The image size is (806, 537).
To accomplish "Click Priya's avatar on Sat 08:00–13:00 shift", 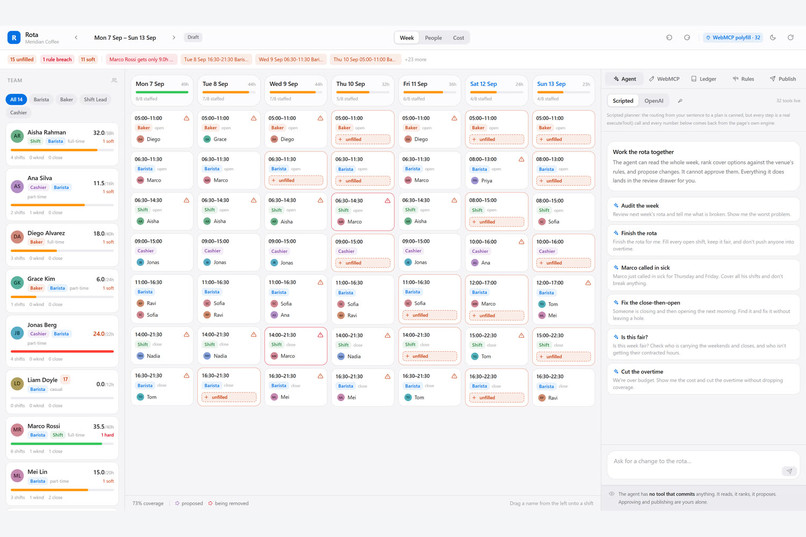I will coord(474,181).
